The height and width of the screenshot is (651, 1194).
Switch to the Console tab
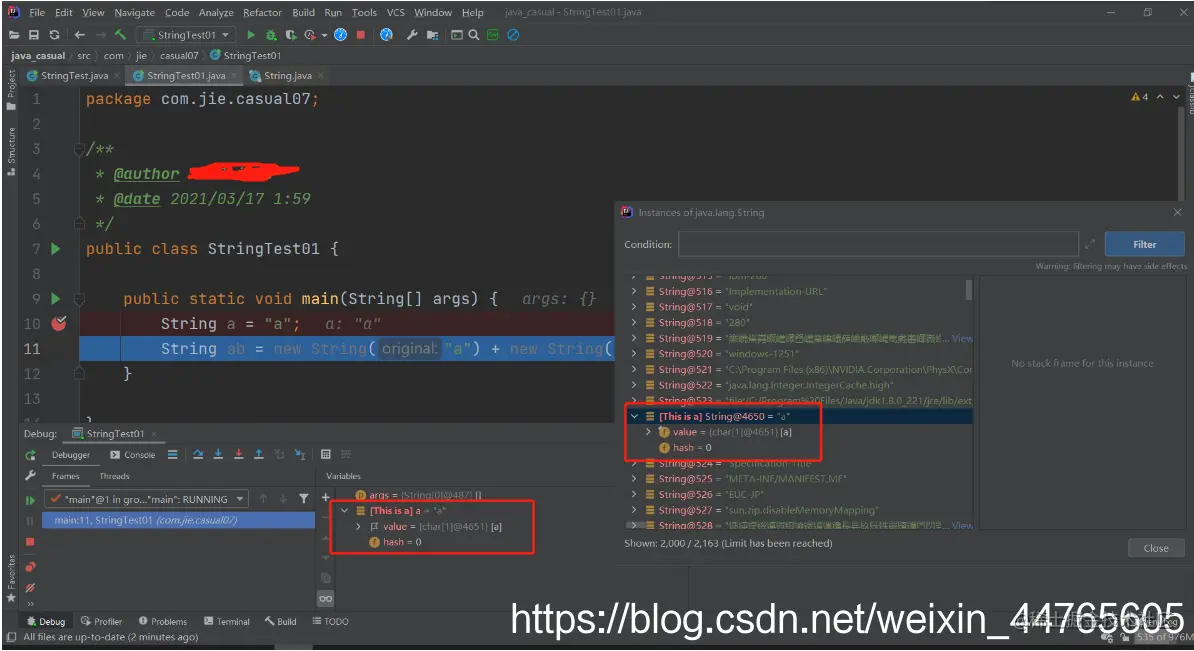pos(132,455)
